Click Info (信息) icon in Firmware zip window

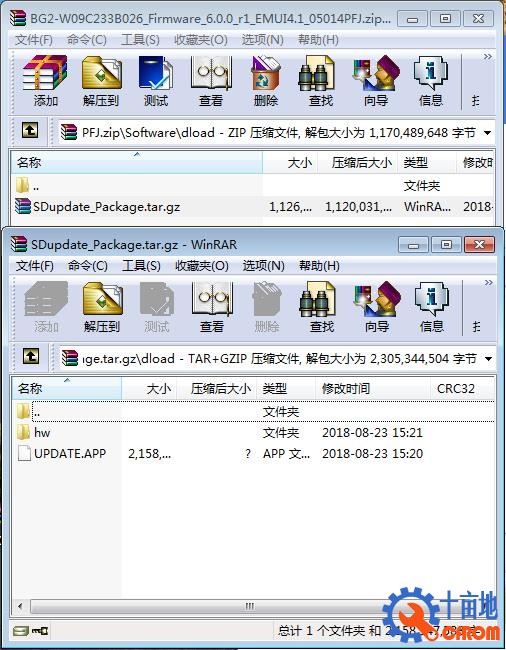[431, 81]
